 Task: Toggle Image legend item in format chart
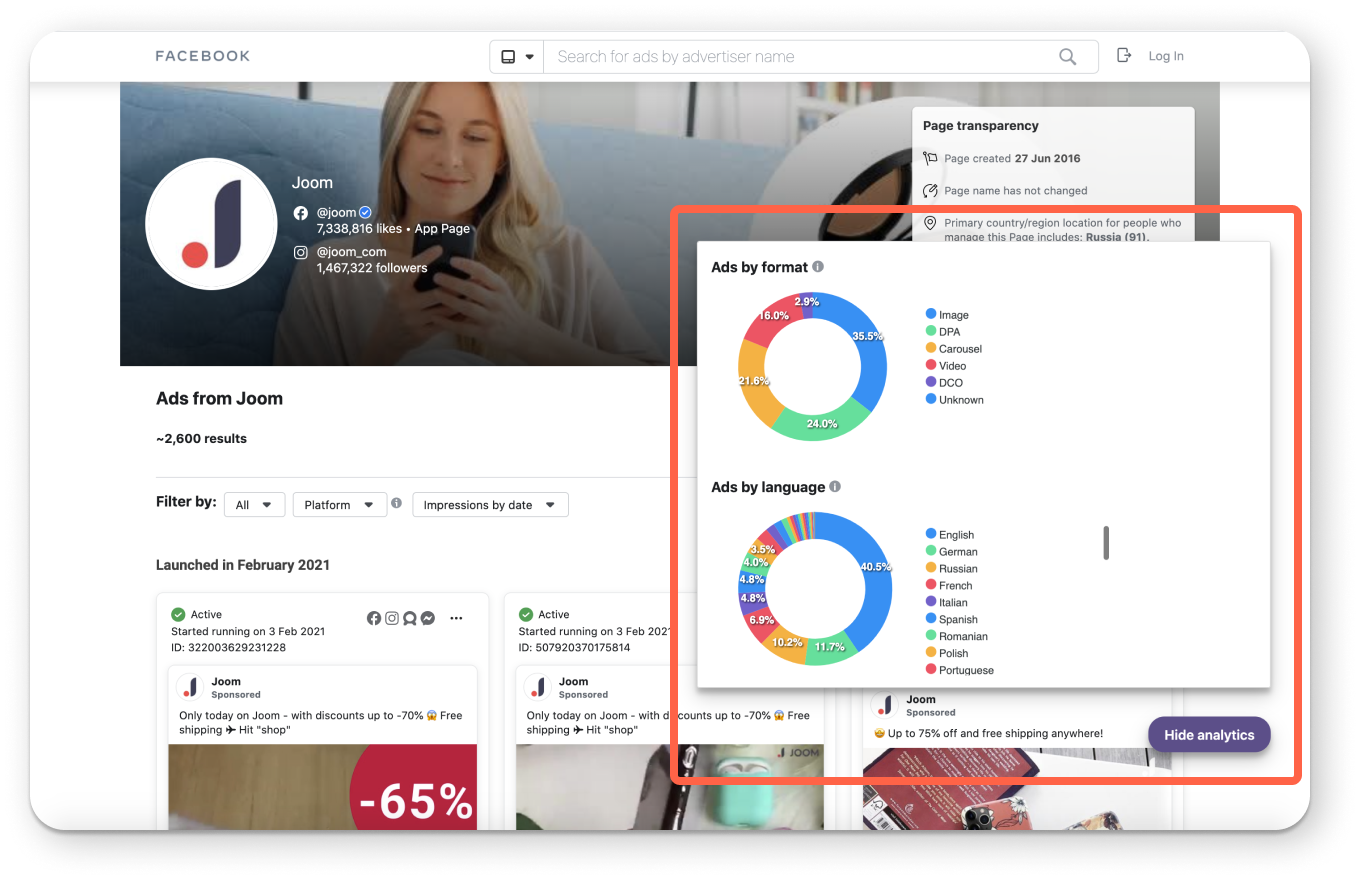click(x=947, y=315)
